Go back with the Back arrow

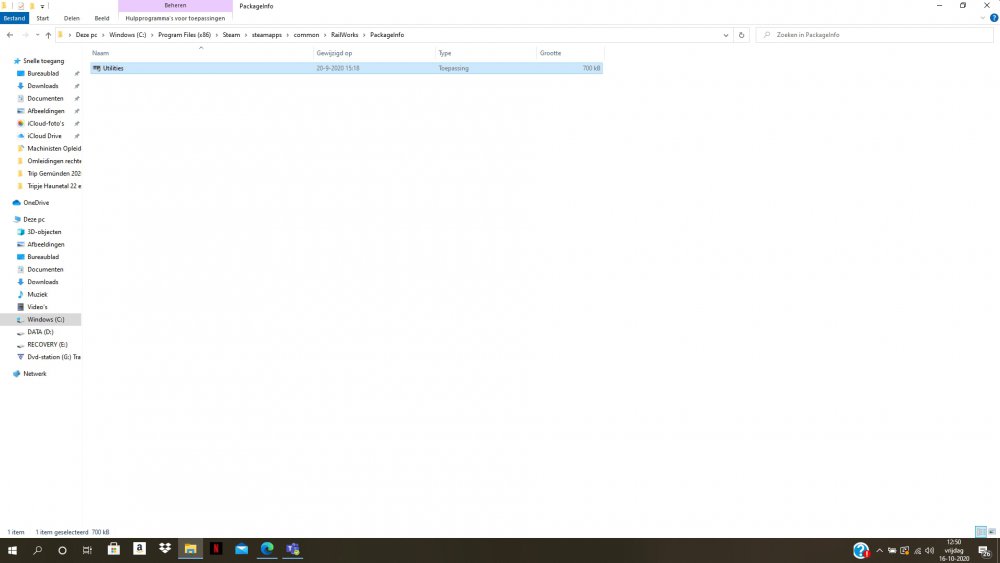point(10,35)
